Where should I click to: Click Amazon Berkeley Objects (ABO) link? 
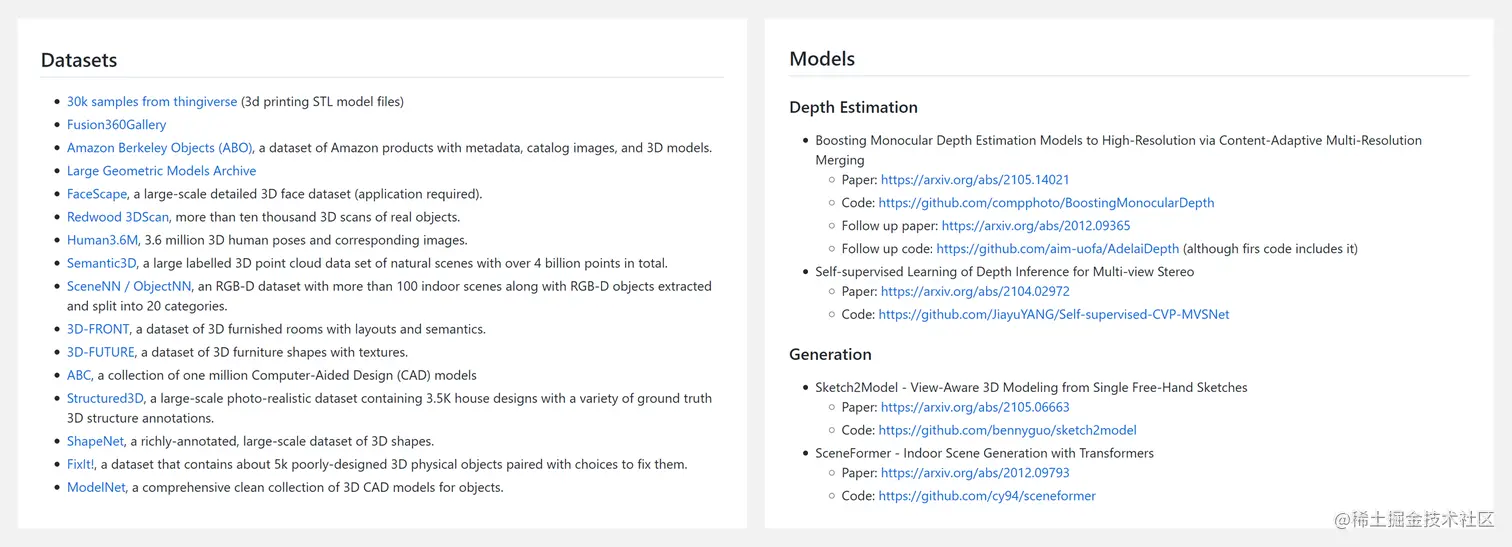point(160,148)
